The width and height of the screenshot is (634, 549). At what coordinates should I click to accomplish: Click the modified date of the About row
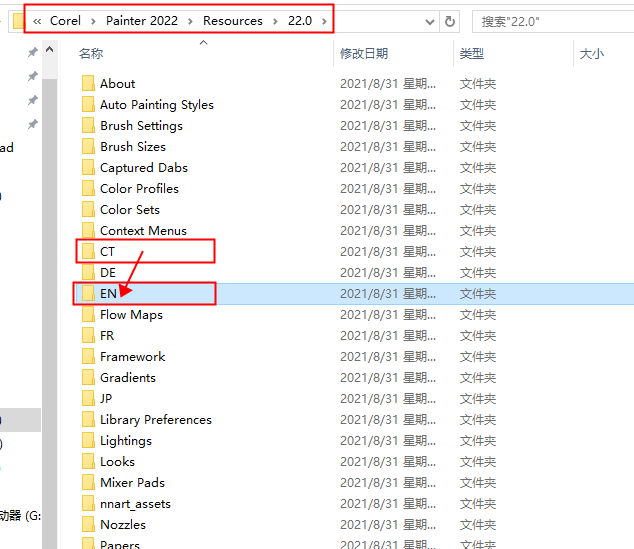tap(388, 84)
